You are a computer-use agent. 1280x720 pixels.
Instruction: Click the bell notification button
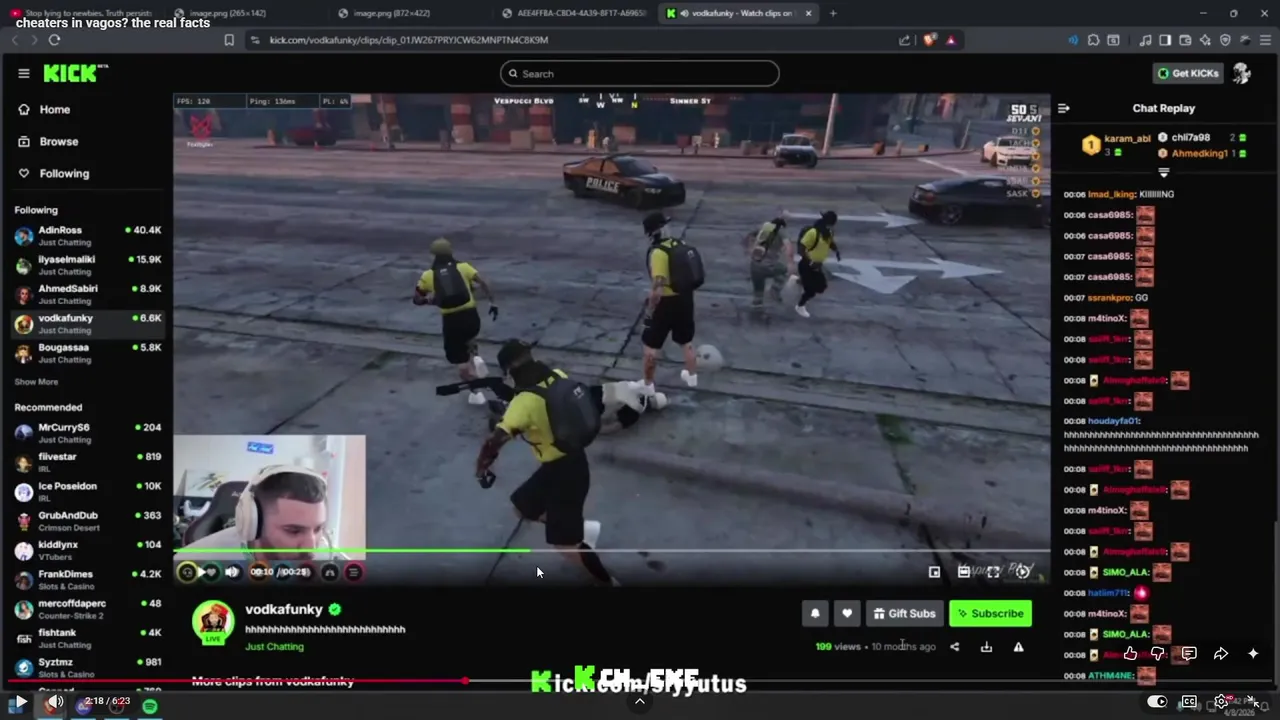coord(815,614)
